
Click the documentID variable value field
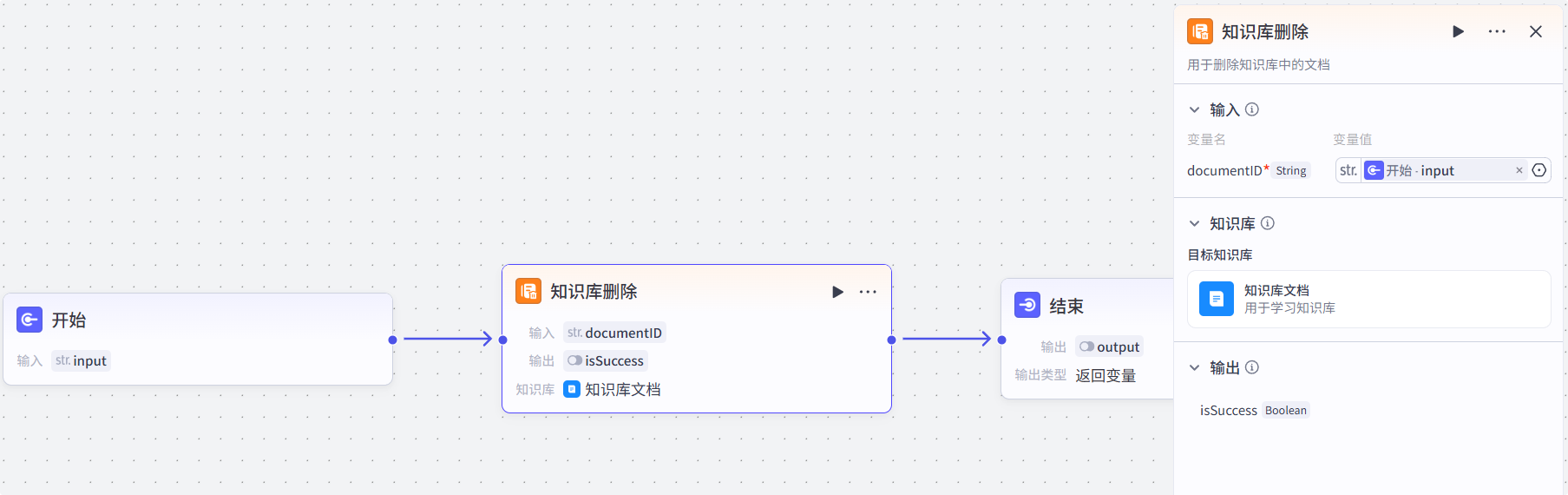tap(1443, 170)
